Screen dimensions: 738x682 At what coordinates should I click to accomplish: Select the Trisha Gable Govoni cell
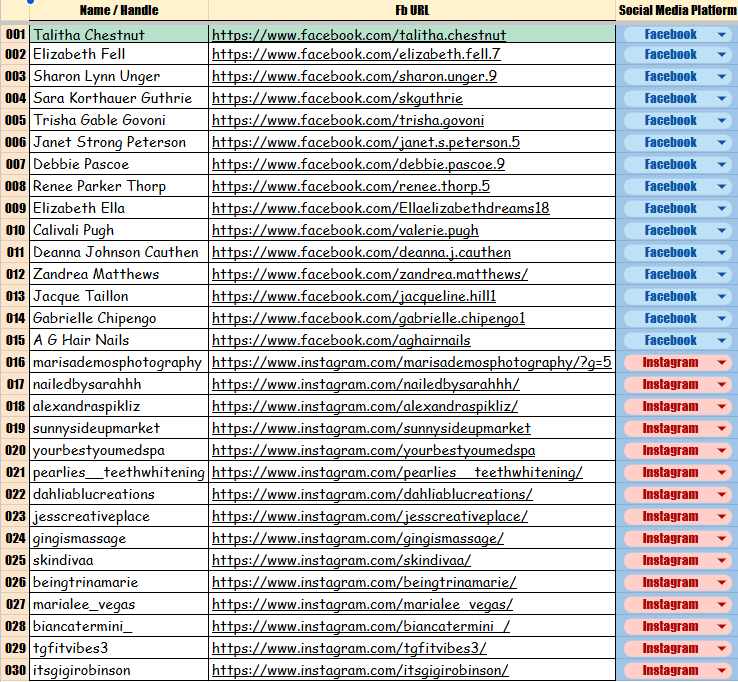coord(119,120)
